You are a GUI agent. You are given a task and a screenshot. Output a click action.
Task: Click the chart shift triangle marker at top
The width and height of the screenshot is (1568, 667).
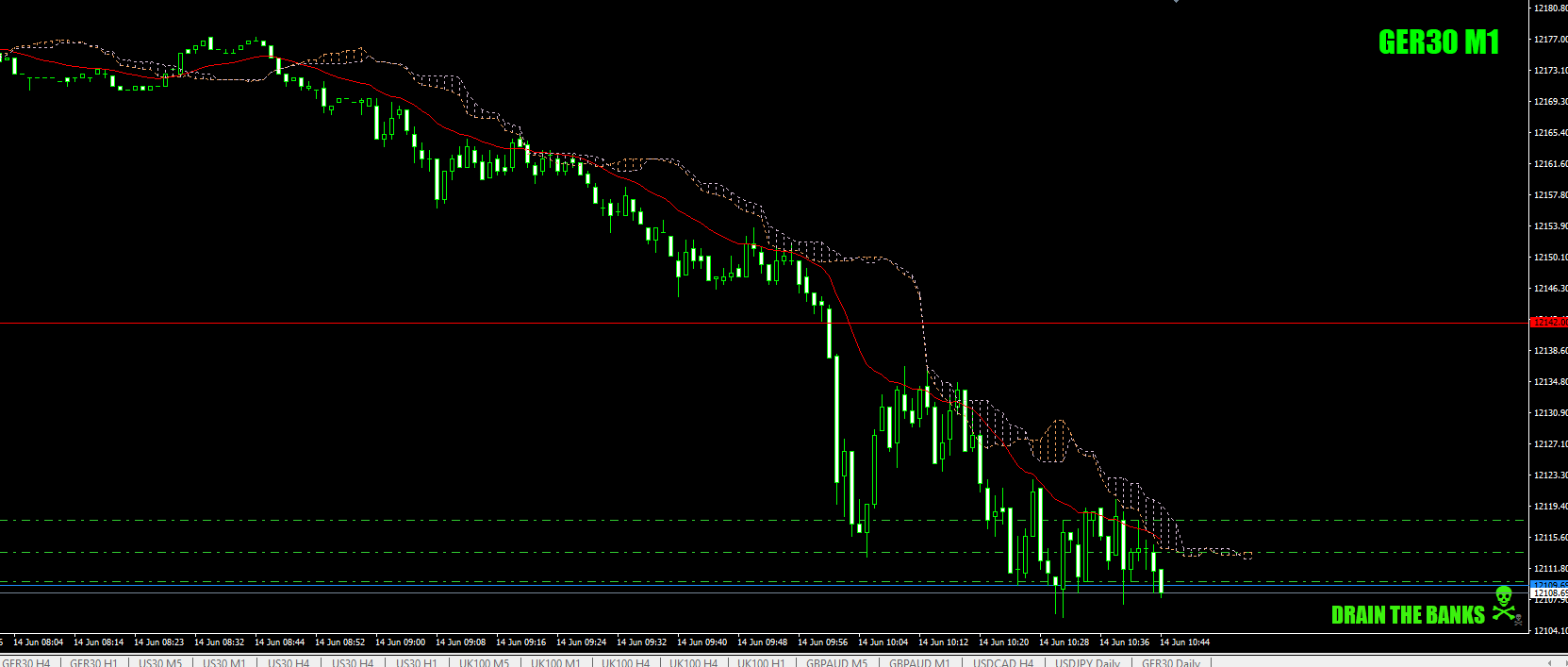click(1176, 2)
